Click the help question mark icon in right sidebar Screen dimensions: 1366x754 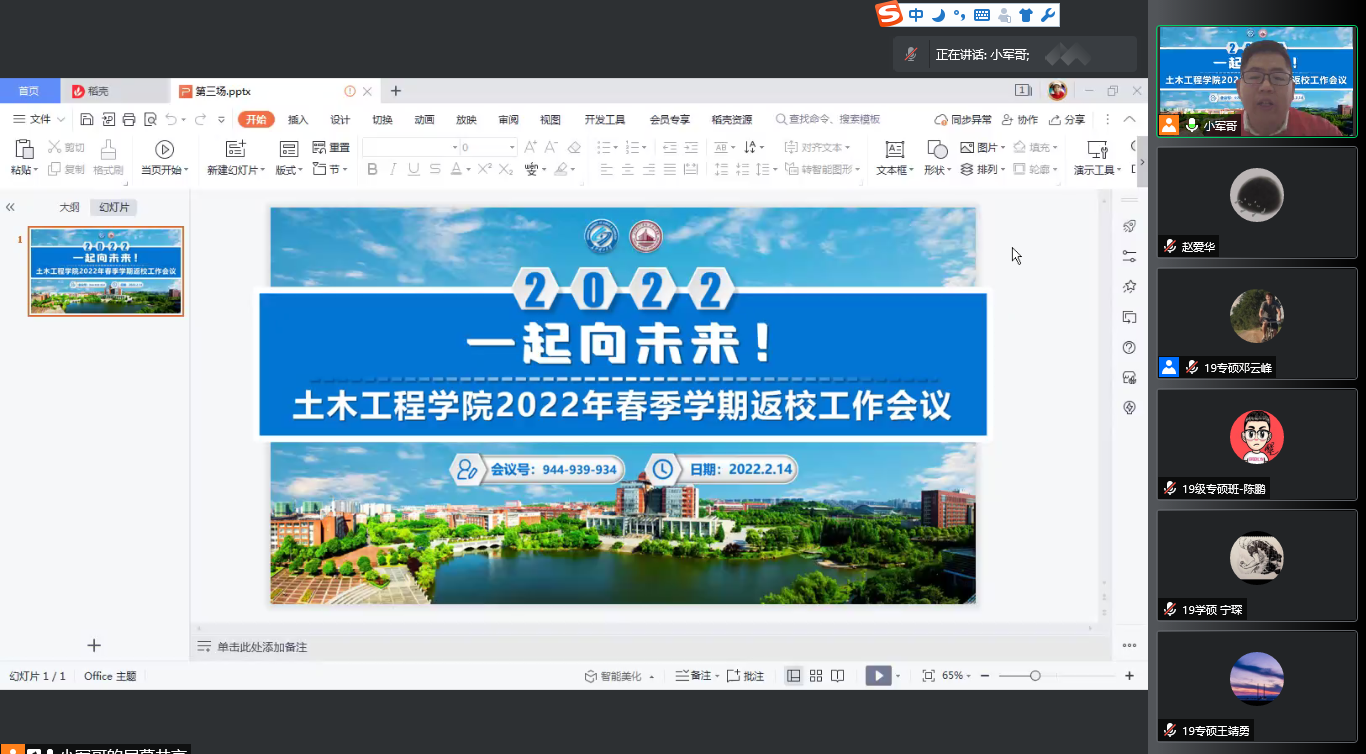click(x=1129, y=347)
